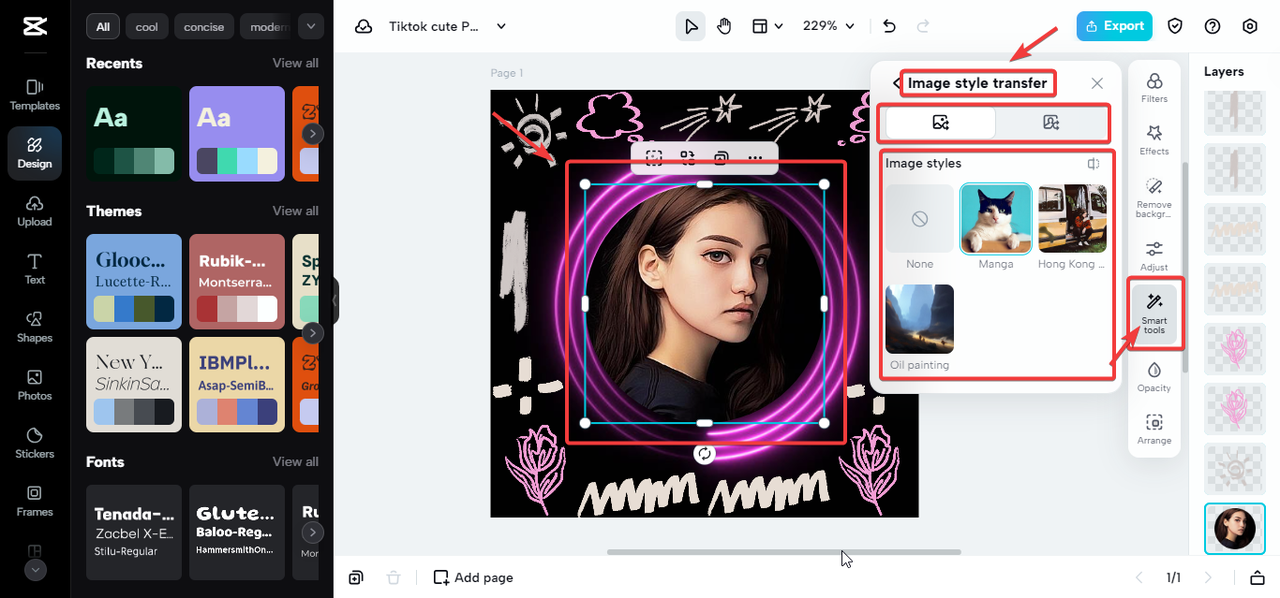Redo the last action
1280x598 pixels.
[923, 26]
